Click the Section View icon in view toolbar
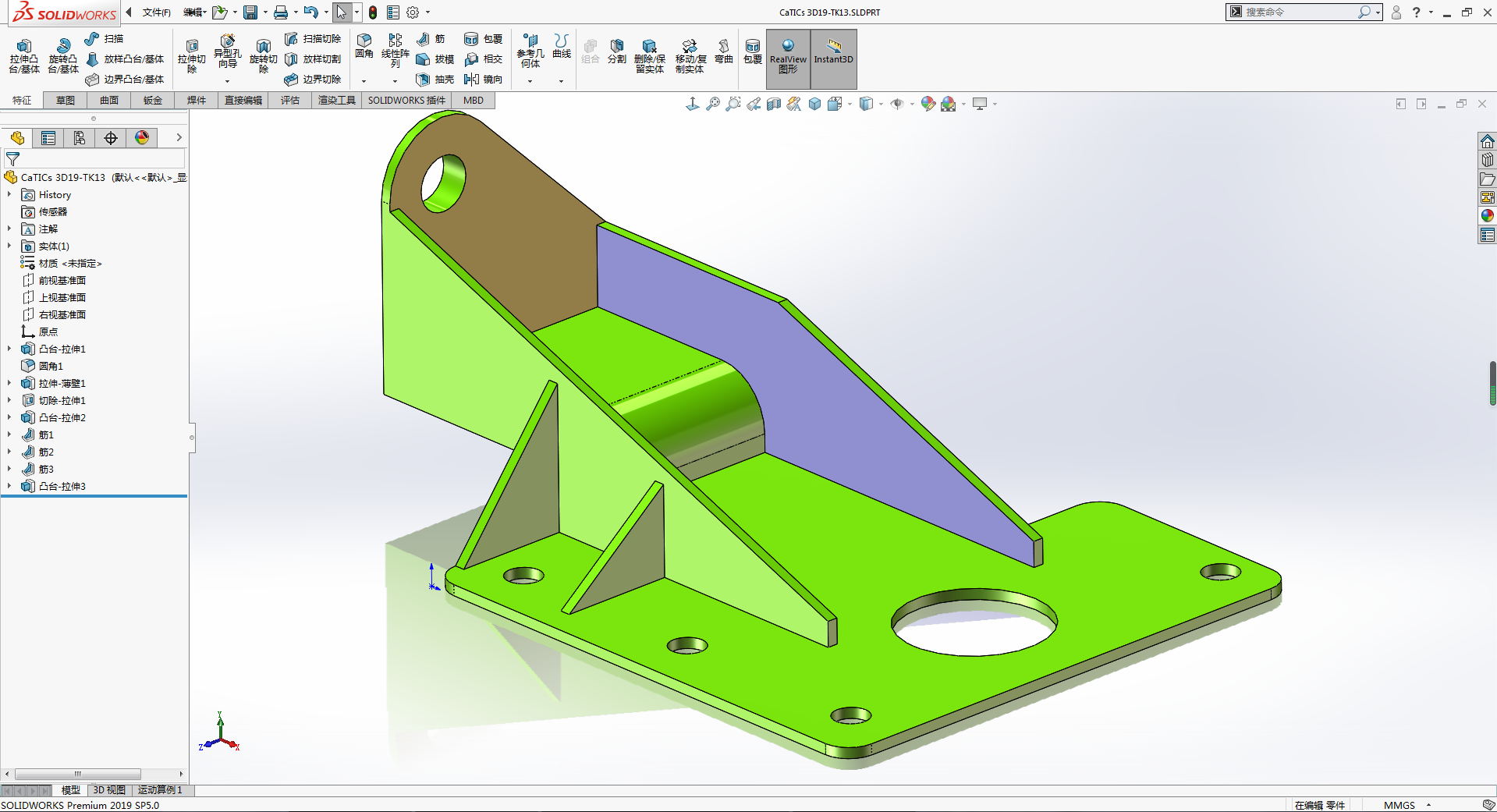The width and height of the screenshot is (1497, 812). tap(774, 104)
